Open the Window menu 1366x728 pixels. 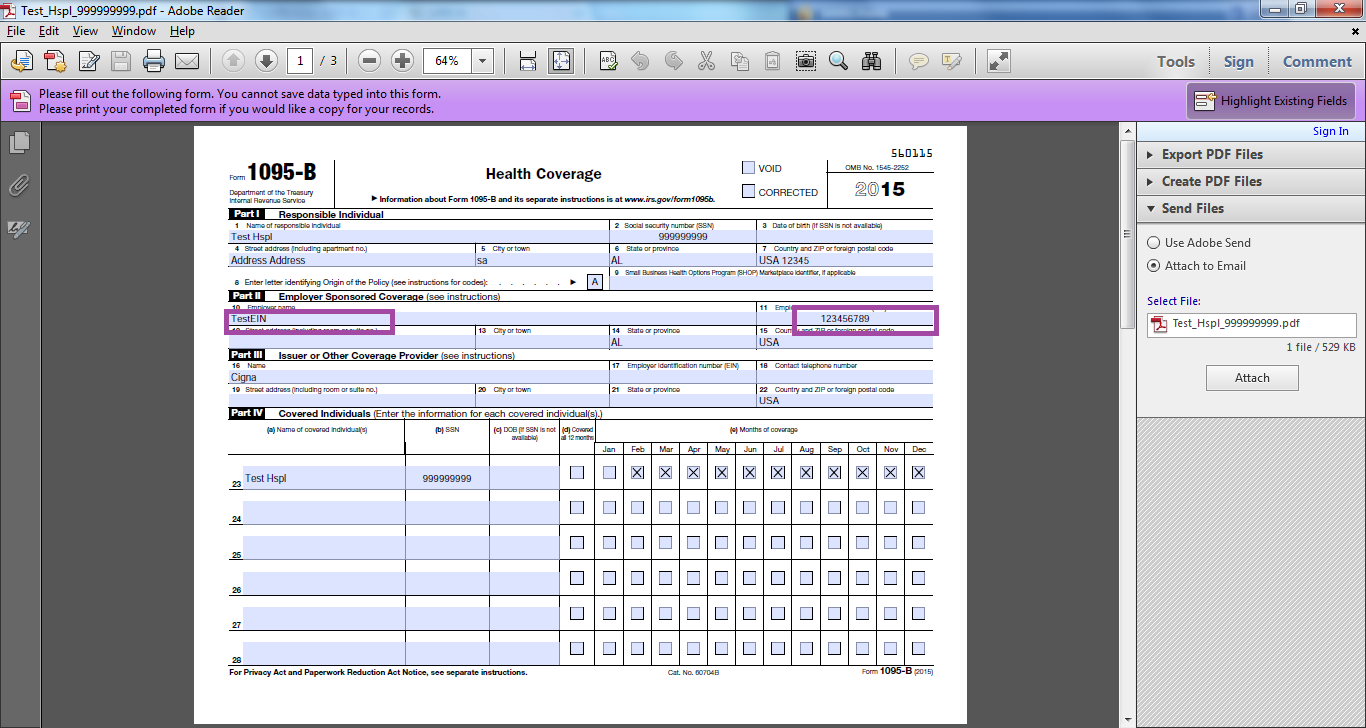(133, 31)
